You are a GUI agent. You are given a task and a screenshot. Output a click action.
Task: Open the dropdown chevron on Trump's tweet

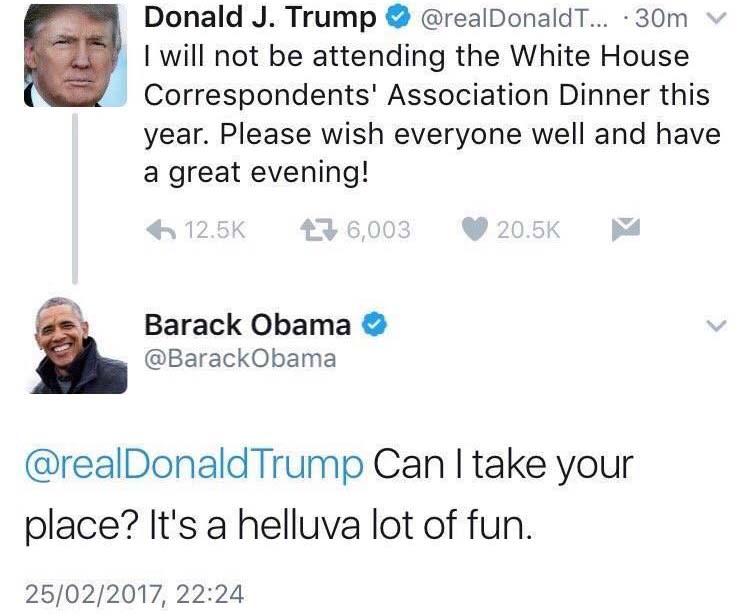click(x=713, y=18)
